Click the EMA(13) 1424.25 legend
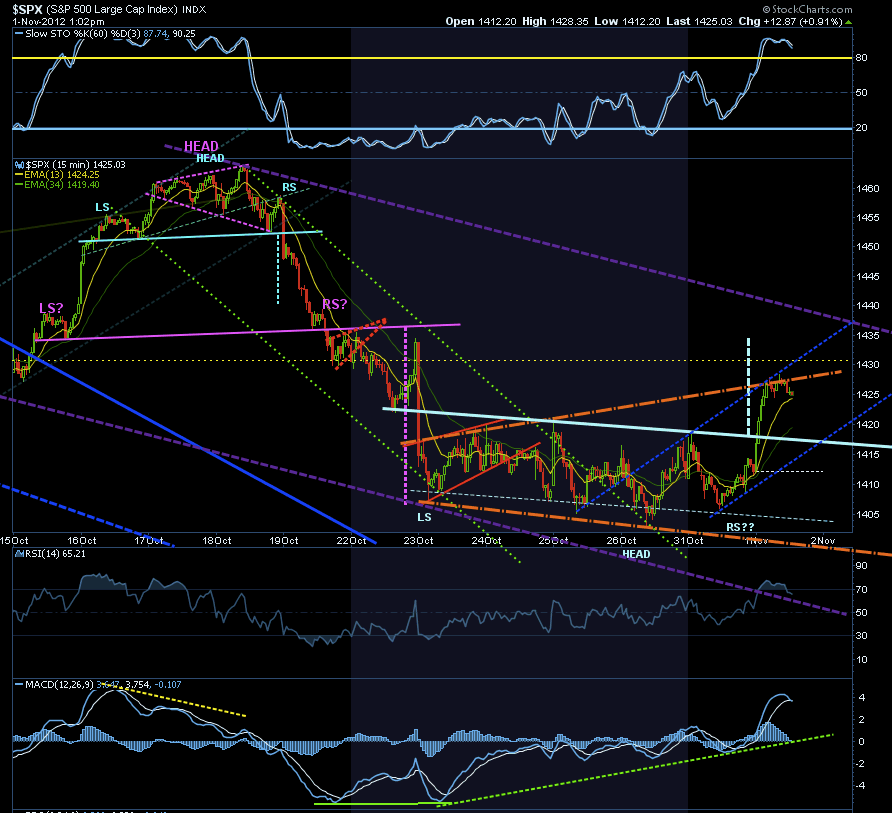The width and height of the screenshot is (892, 813). (57, 175)
